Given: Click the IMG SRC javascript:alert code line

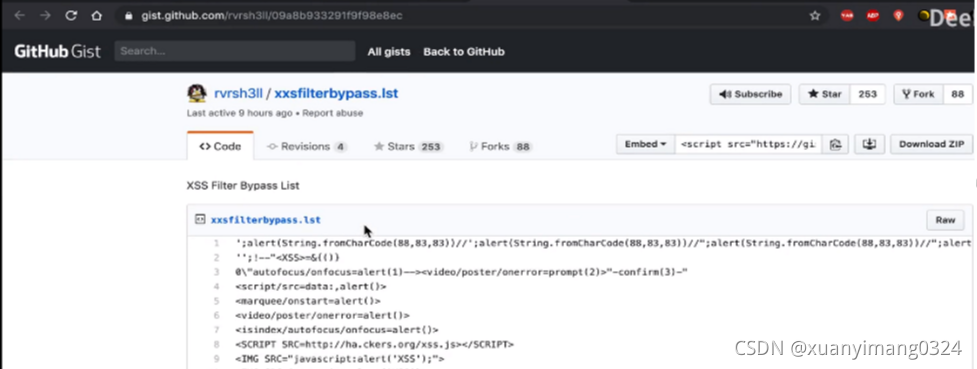Looking at the screenshot, I should tap(340, 359).
